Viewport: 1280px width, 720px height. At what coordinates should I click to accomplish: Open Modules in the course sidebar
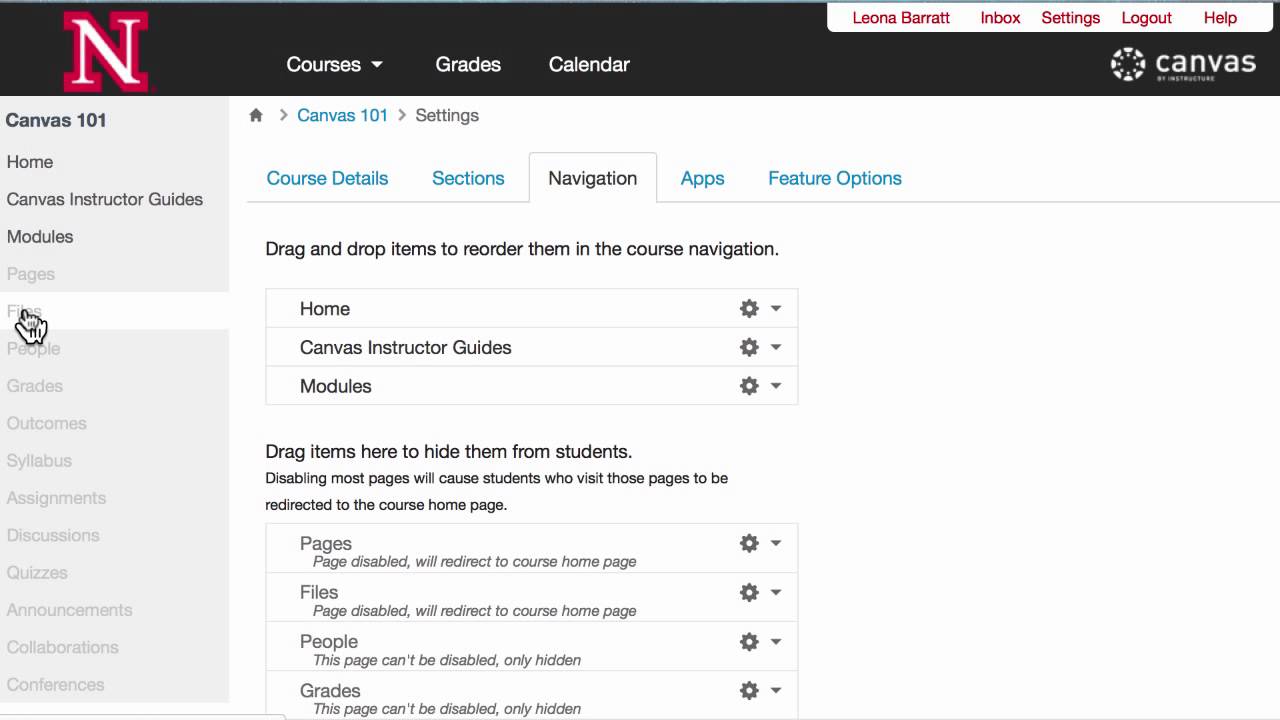40,237
